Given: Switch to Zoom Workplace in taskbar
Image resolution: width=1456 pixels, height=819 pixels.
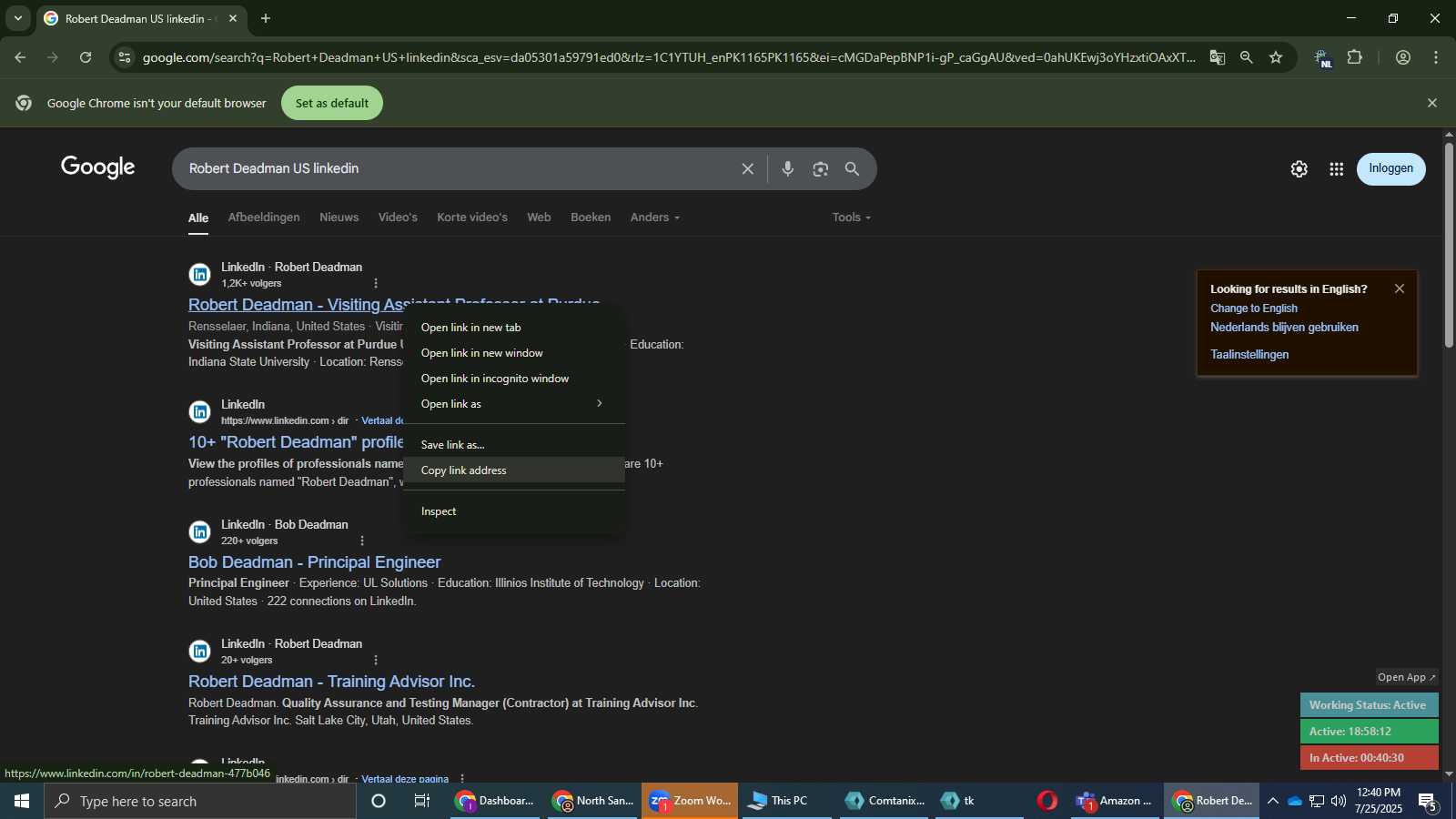Looking at the screenshot, I should point(690,801).
